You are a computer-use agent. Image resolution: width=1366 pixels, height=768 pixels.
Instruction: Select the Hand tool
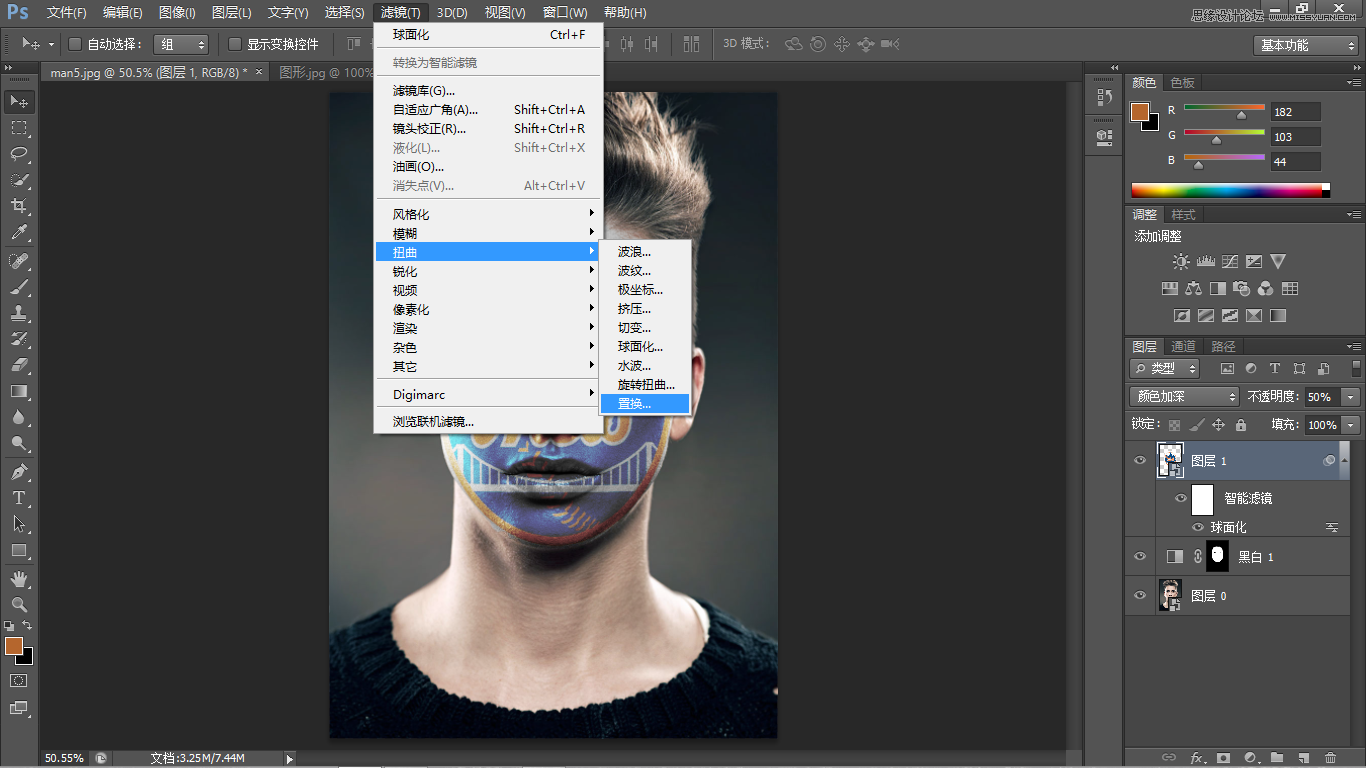coord(19,579)
